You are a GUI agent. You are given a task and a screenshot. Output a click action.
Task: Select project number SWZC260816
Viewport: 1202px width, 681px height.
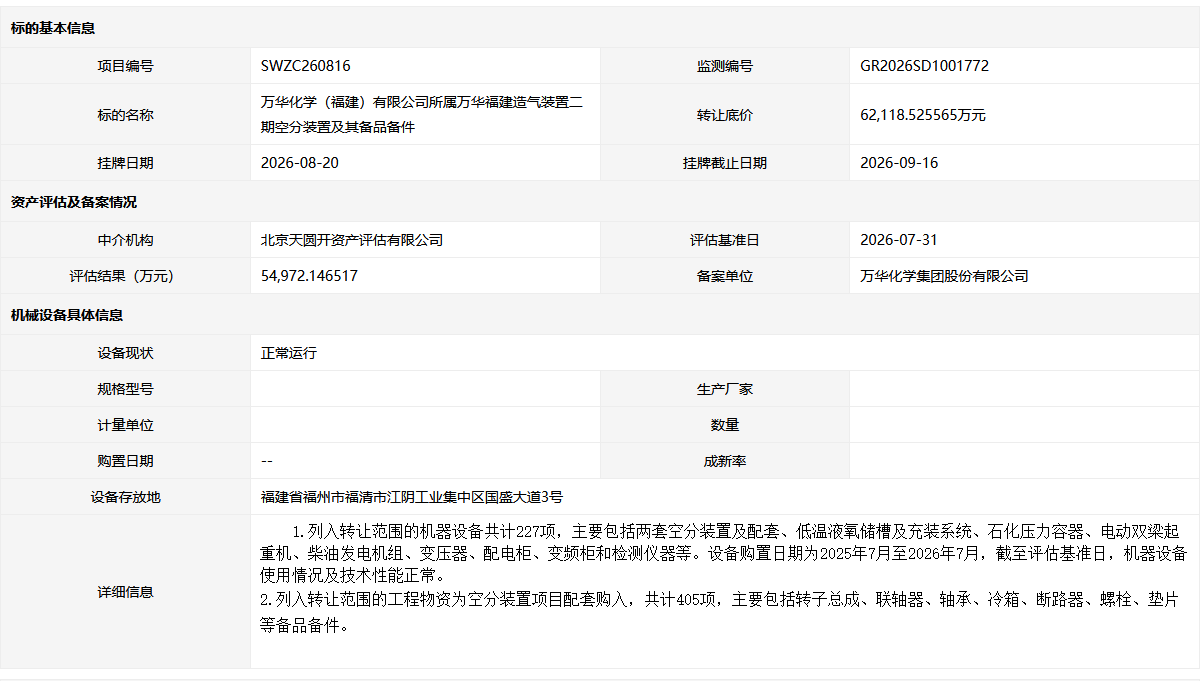(x=305, y=66)
